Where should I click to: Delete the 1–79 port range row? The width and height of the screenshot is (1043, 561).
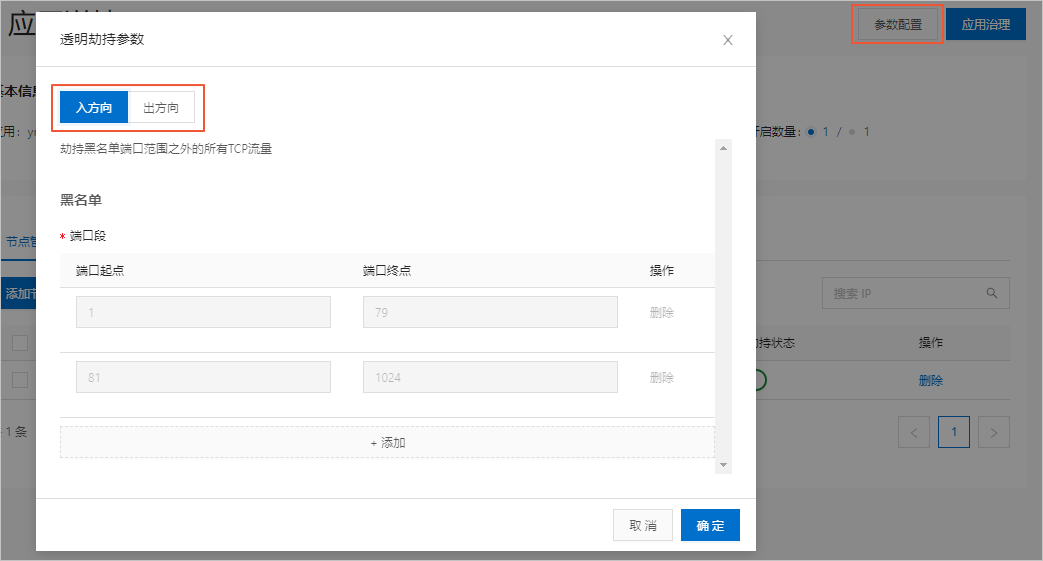click(662, 312)
